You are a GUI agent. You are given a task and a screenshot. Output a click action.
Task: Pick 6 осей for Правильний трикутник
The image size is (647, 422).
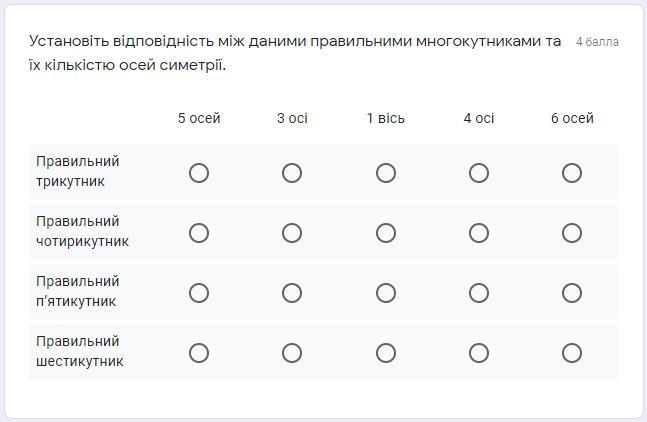(x=572, y=173)
